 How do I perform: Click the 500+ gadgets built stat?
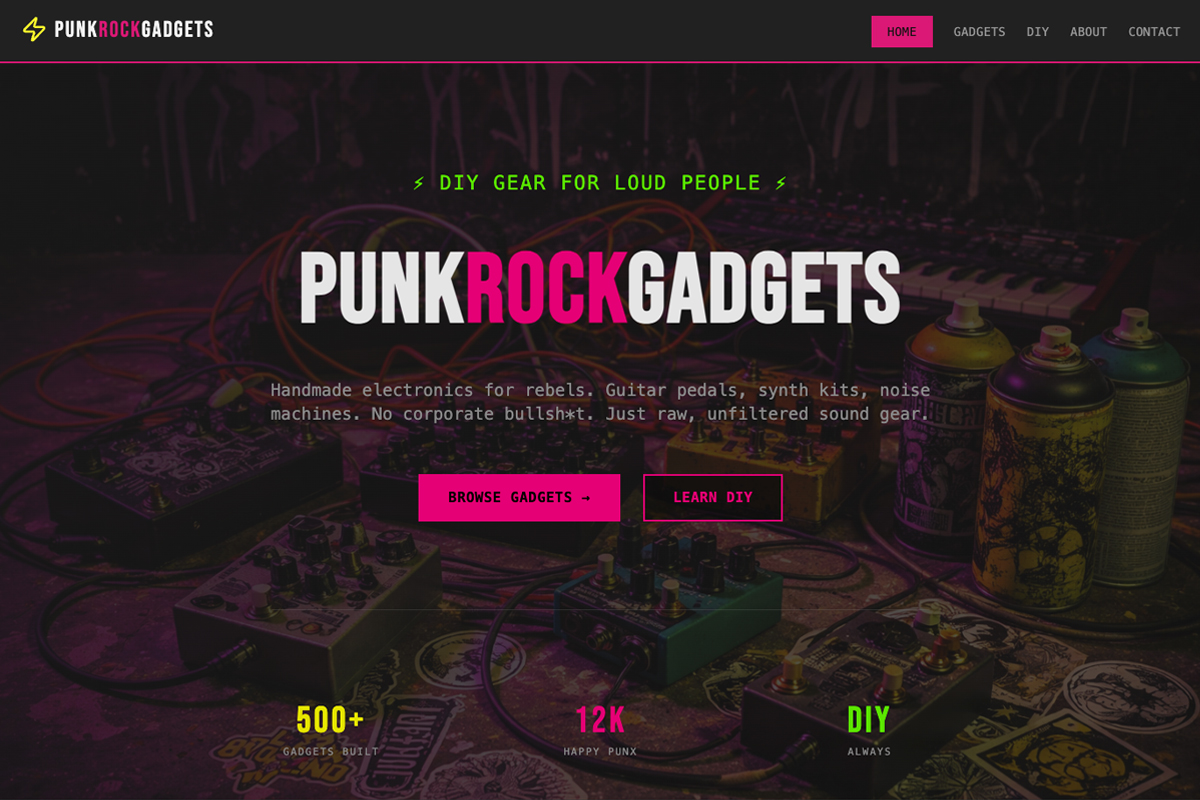point(330,729)
